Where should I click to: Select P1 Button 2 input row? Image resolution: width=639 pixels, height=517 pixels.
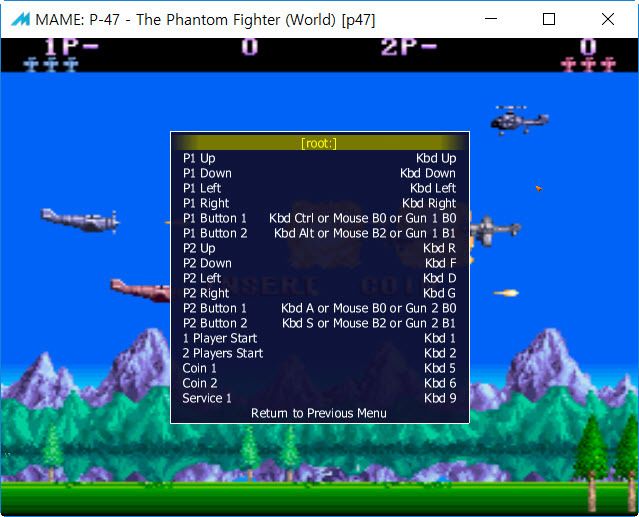coord(320,233)
